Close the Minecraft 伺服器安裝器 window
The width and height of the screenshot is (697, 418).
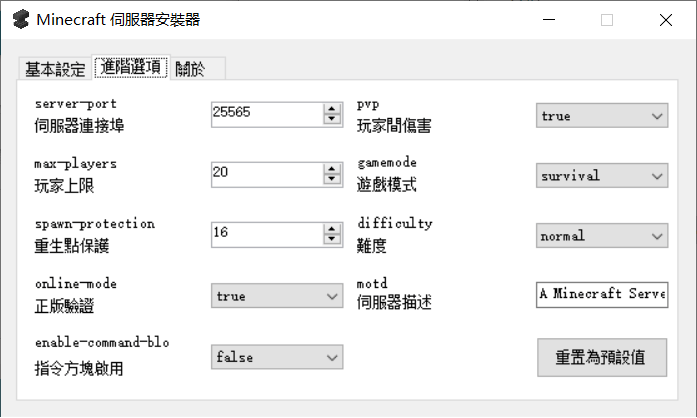(x=666, y=20)
